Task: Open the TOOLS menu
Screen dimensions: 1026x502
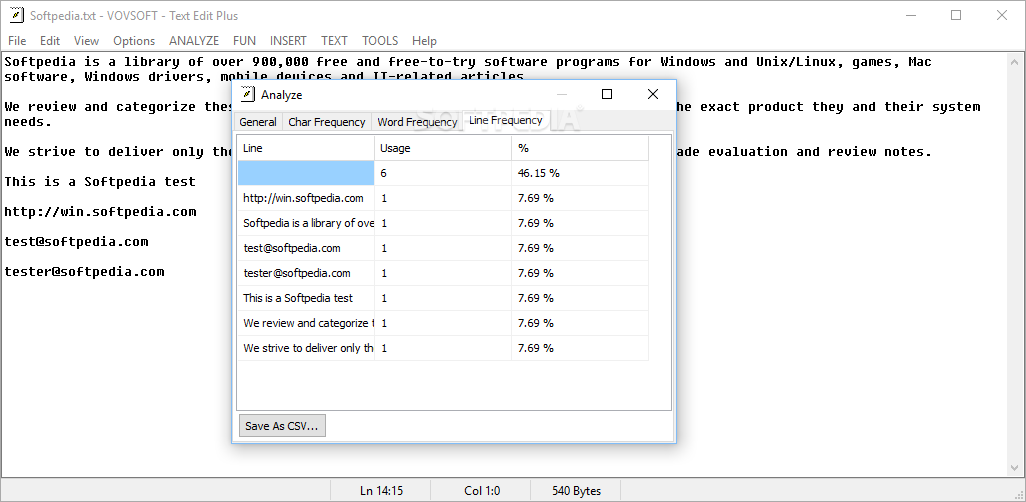Action: 380,41
